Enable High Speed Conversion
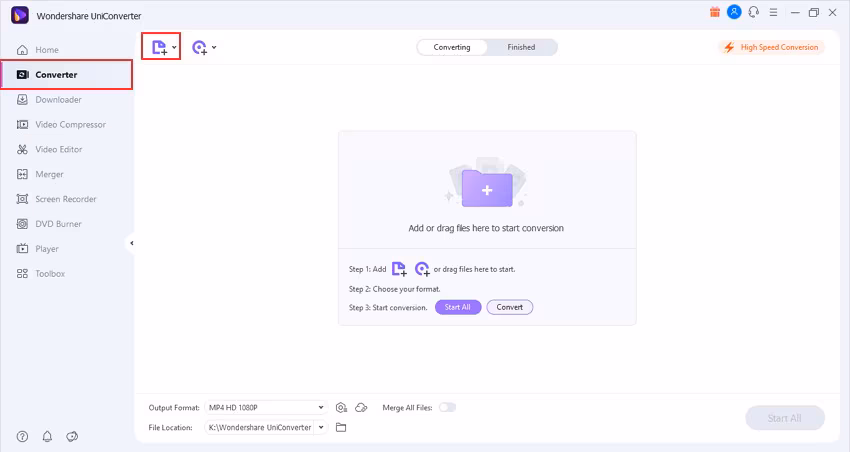850x452 pixels. pyautogui.click(x=771, y=47)
